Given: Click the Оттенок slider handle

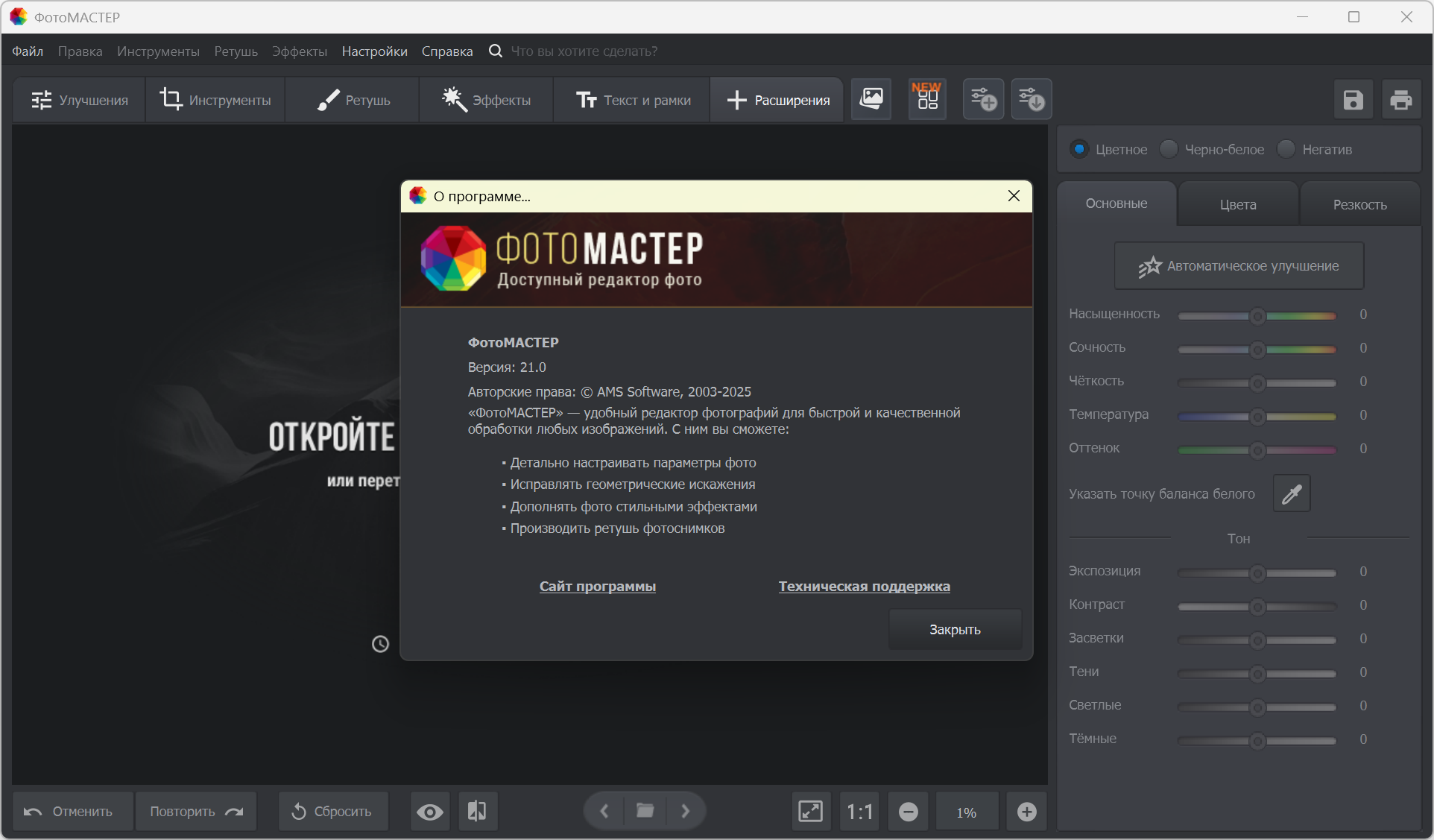Looking at the screenshot, I should 1257,450.
